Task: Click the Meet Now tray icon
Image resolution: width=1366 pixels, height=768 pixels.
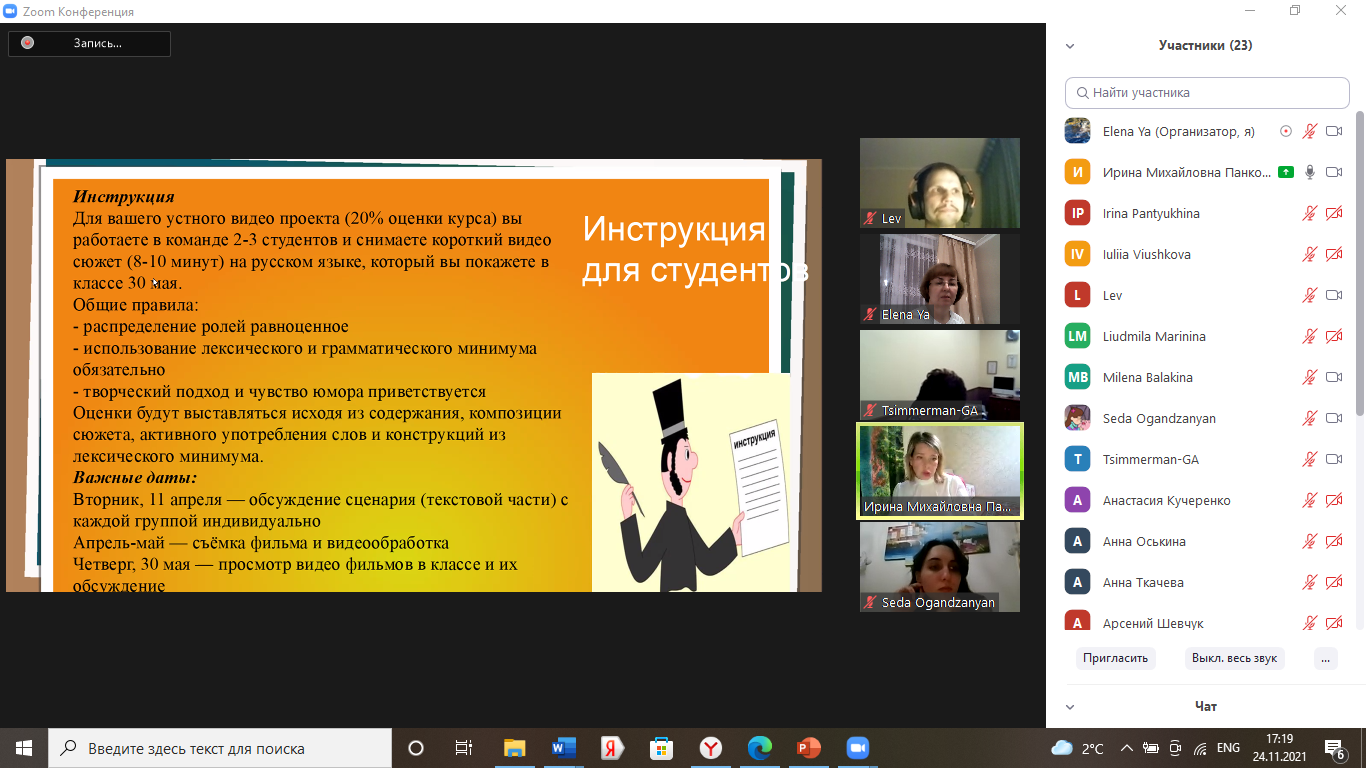Action: tap(1175, 748)
